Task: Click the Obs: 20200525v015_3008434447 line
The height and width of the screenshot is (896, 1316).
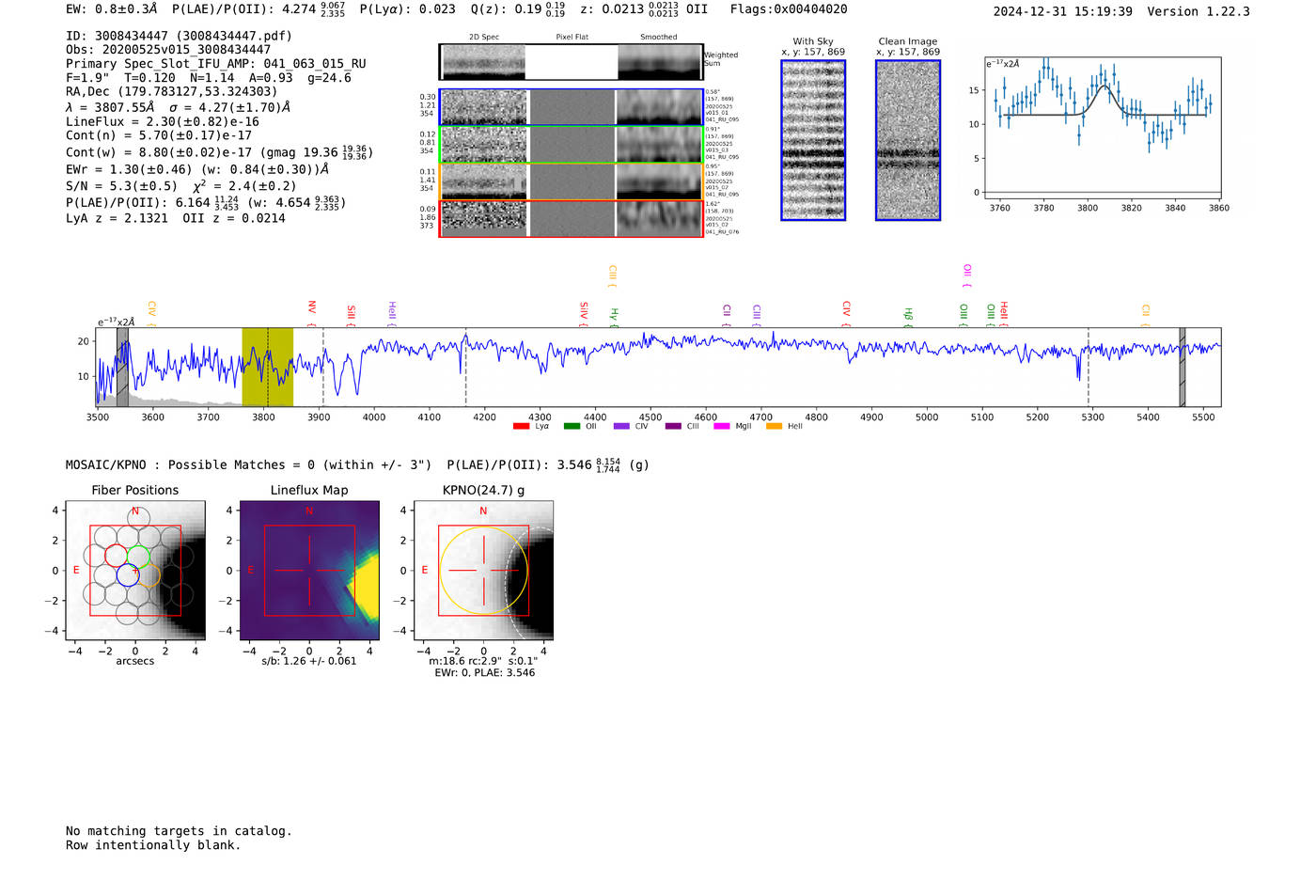Action: [x=168, y=50]
